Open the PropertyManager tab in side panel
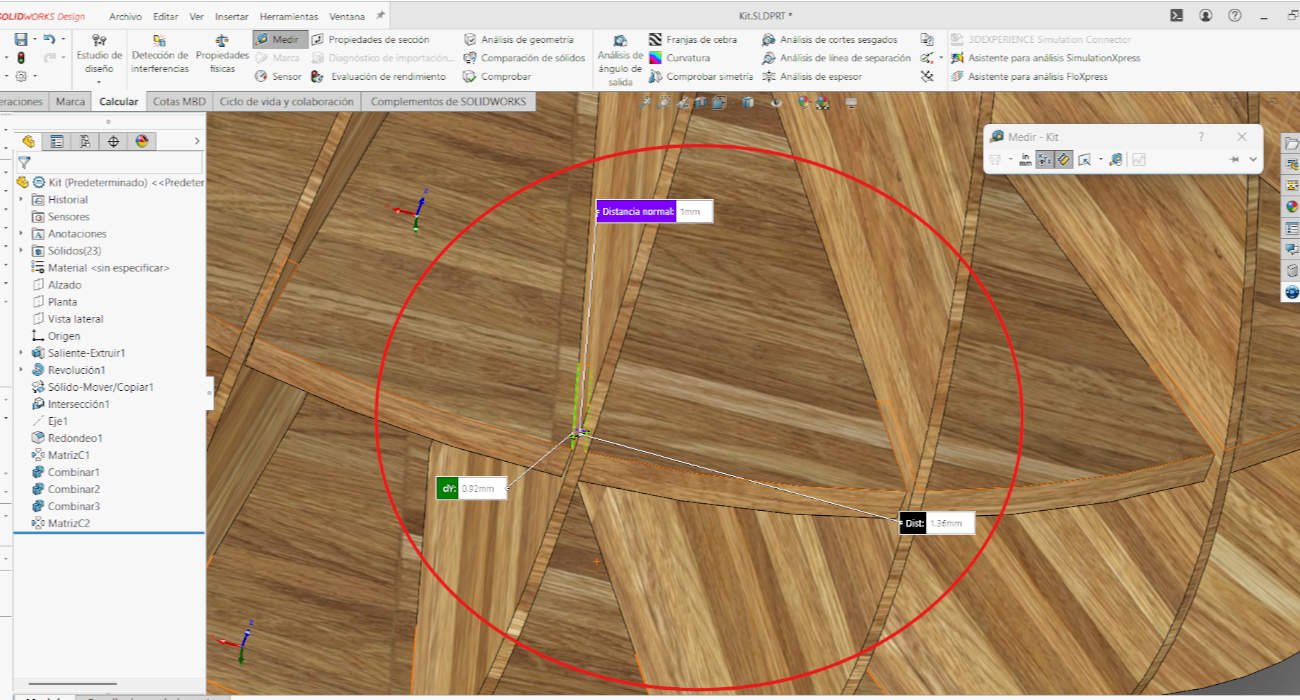 (57, 142)
